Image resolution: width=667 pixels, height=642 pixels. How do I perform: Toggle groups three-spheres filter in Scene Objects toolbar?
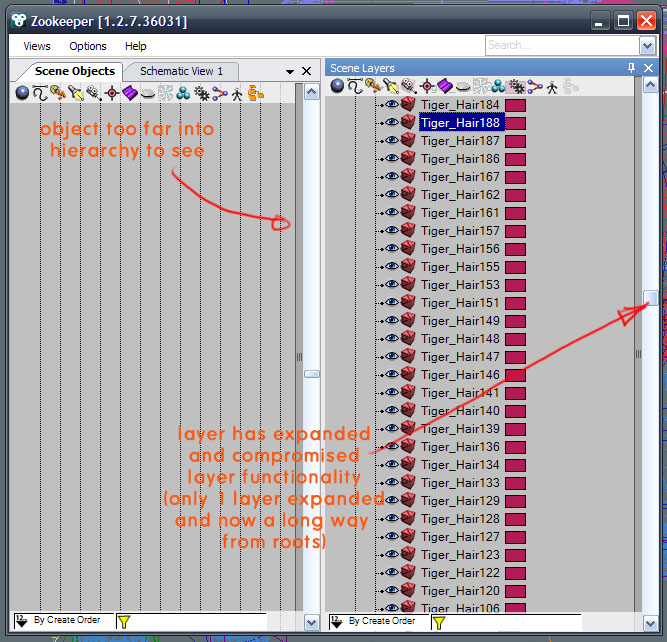(183, 93)
